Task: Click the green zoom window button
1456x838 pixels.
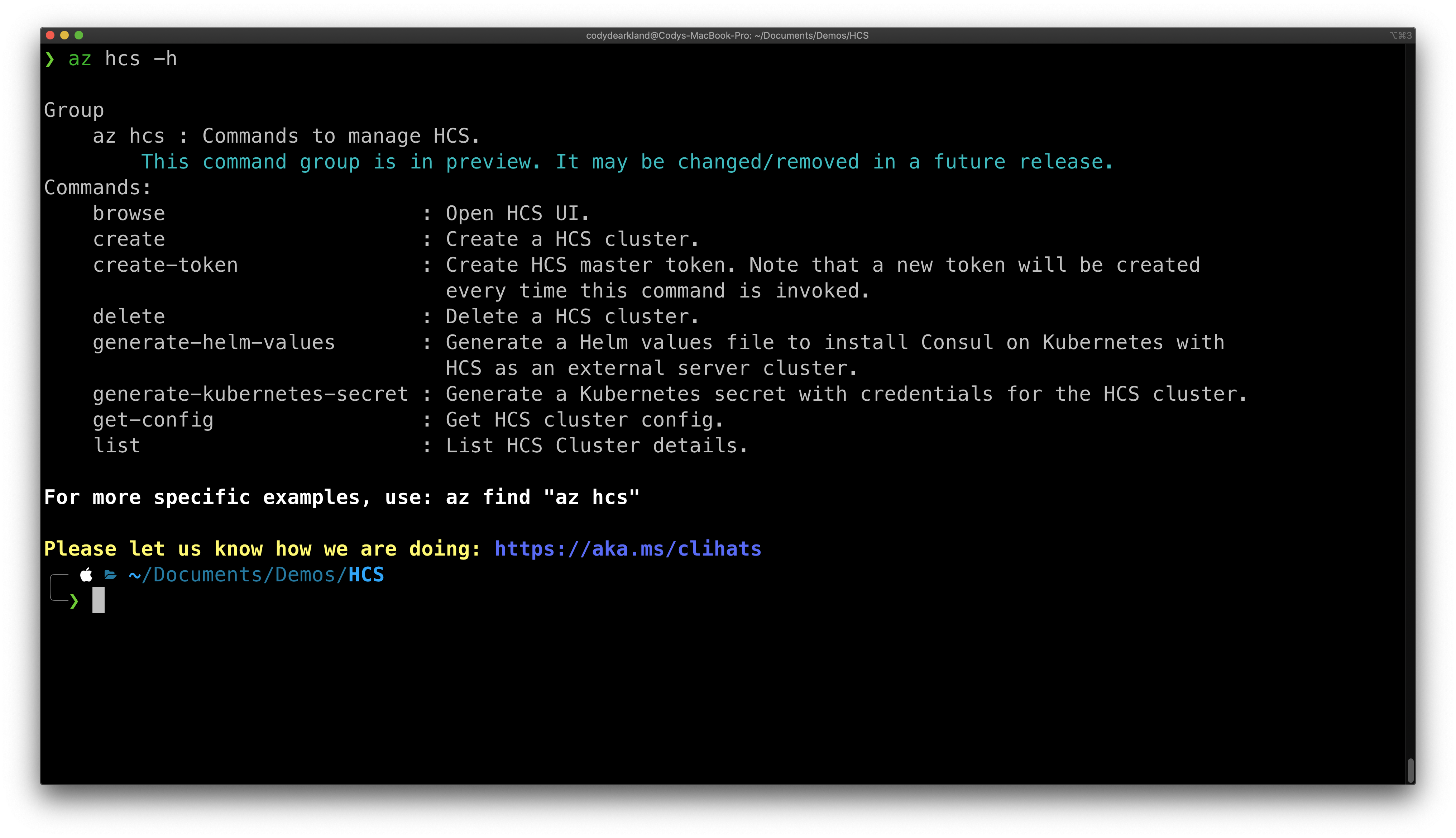Action: click(x=79, y=35)
